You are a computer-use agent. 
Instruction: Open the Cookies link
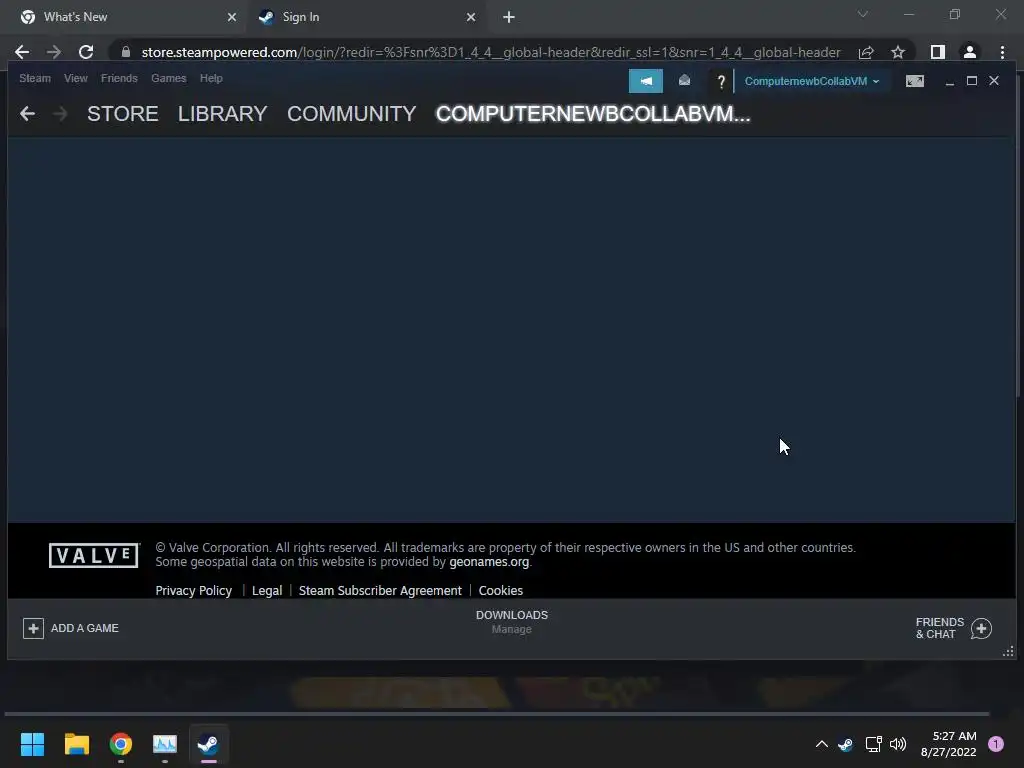point(501,590)
